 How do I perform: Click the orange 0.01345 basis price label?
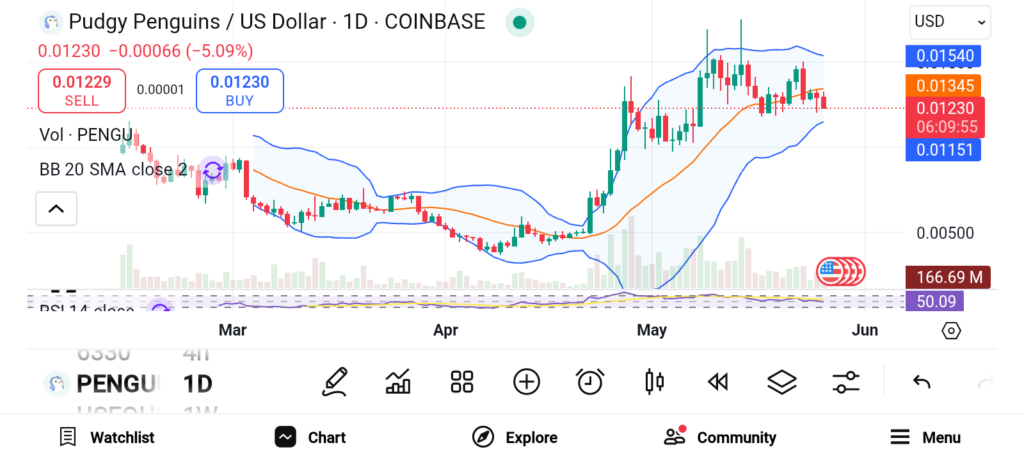[945, 86]
